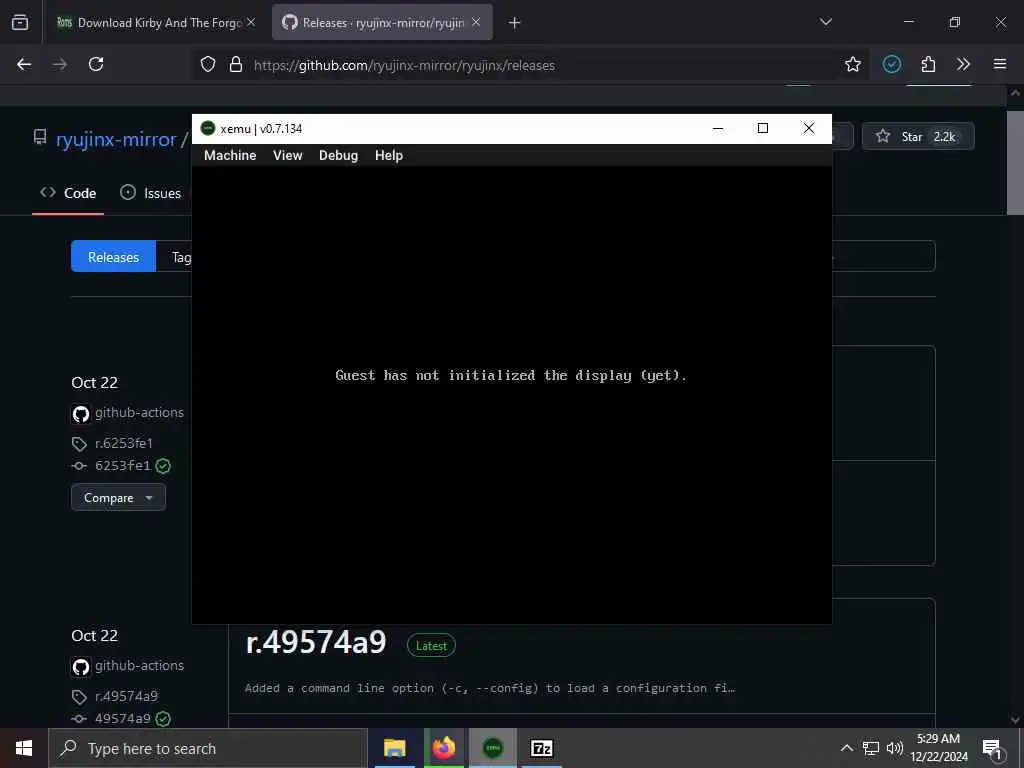Open the GitHub Issues tab
1024x768 pixels.
(x=151, y=193)
